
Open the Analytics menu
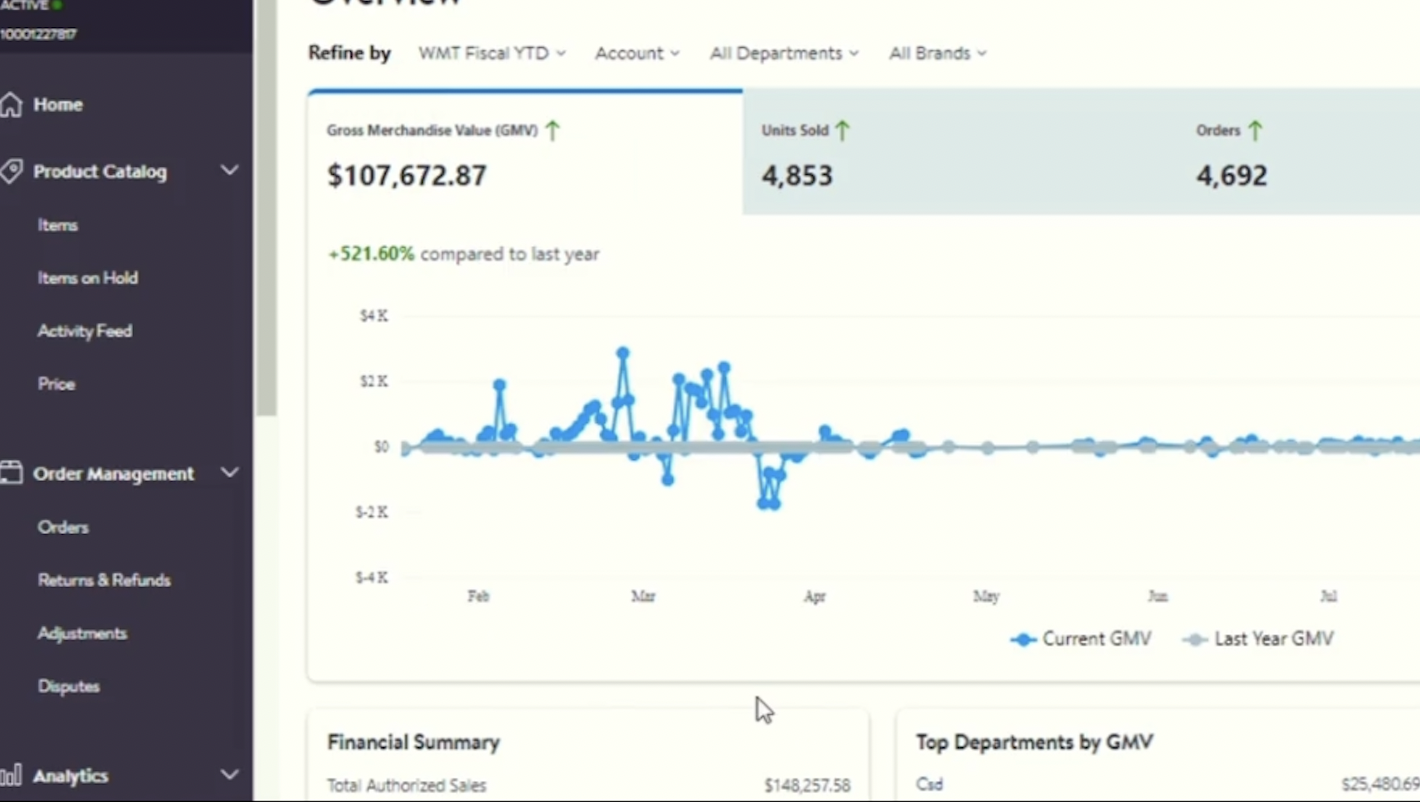(x=71, y=776)
